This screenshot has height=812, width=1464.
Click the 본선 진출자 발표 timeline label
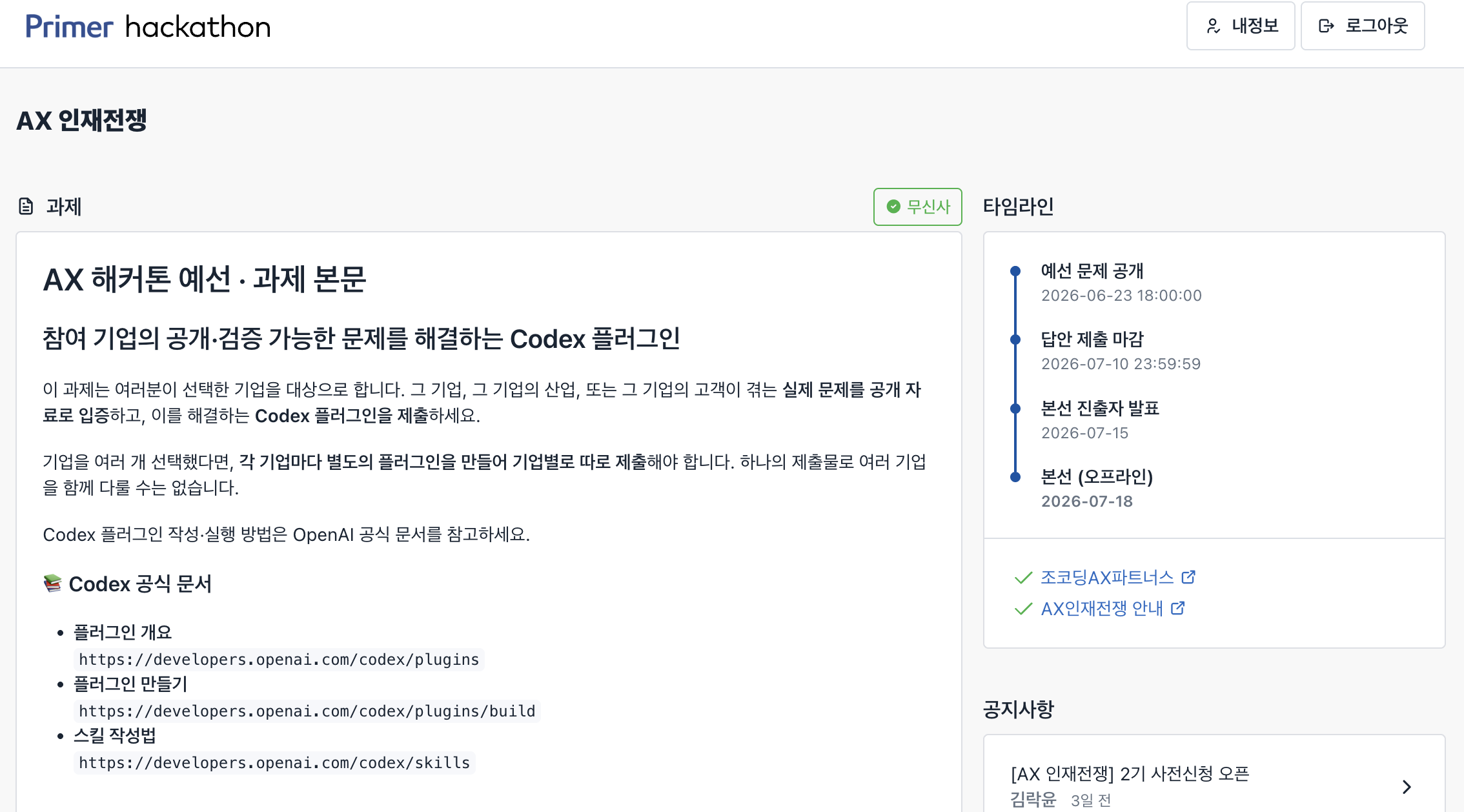[1100, 409]
